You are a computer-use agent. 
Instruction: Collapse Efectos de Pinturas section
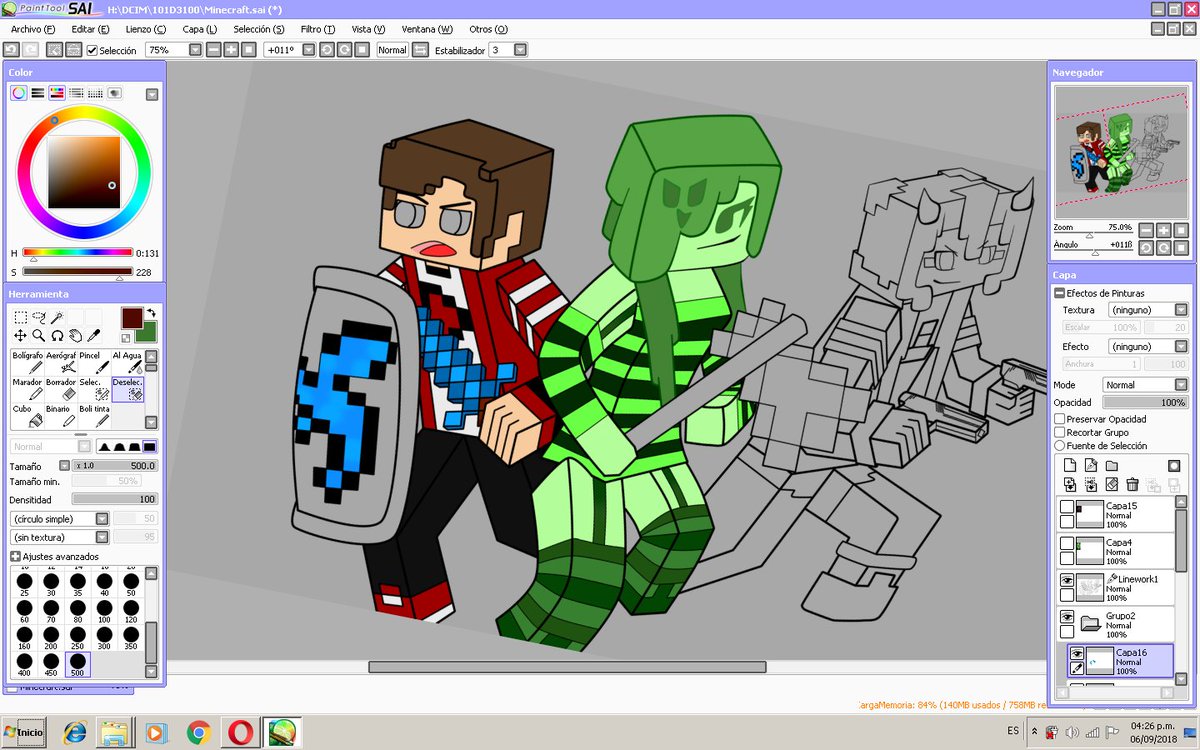(1059, 293)
